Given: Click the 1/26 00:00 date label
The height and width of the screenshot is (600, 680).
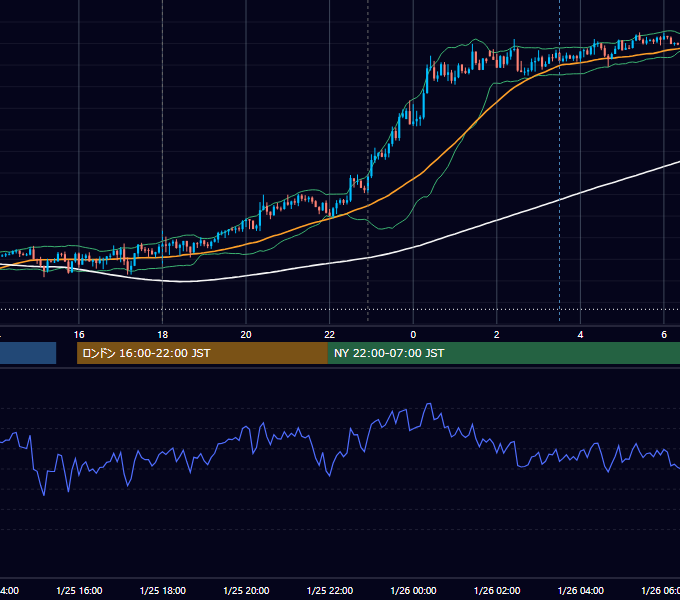Looking at the screenshot, I should point(413,590).
